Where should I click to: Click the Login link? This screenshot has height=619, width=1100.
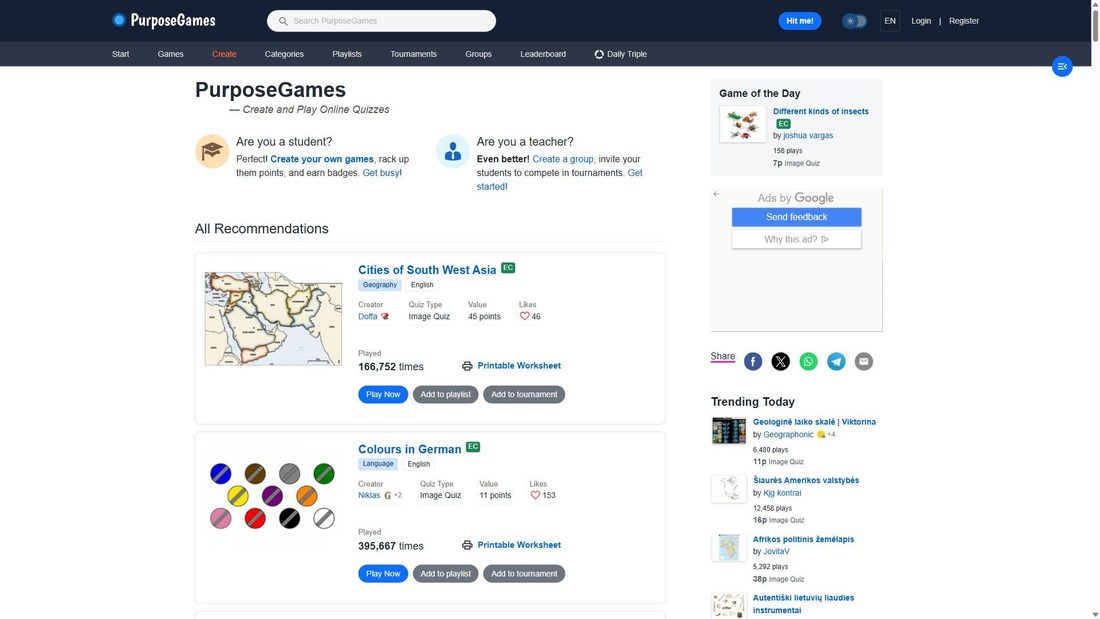click(921, 21)
